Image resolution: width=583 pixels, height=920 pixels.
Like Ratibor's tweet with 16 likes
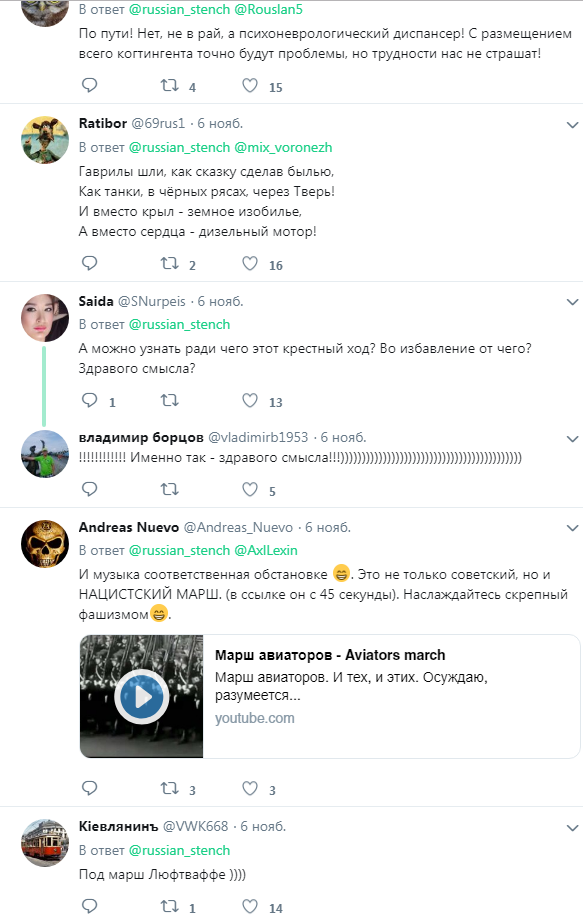point(250,263)
